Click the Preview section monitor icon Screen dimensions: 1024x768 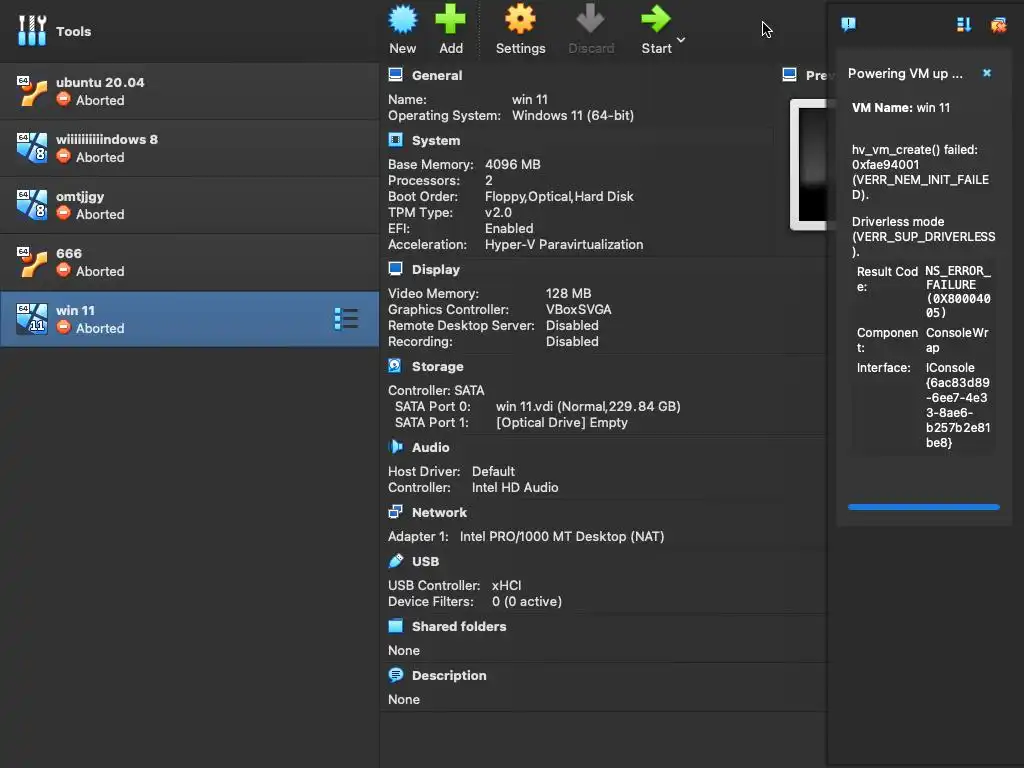(789, 74)
